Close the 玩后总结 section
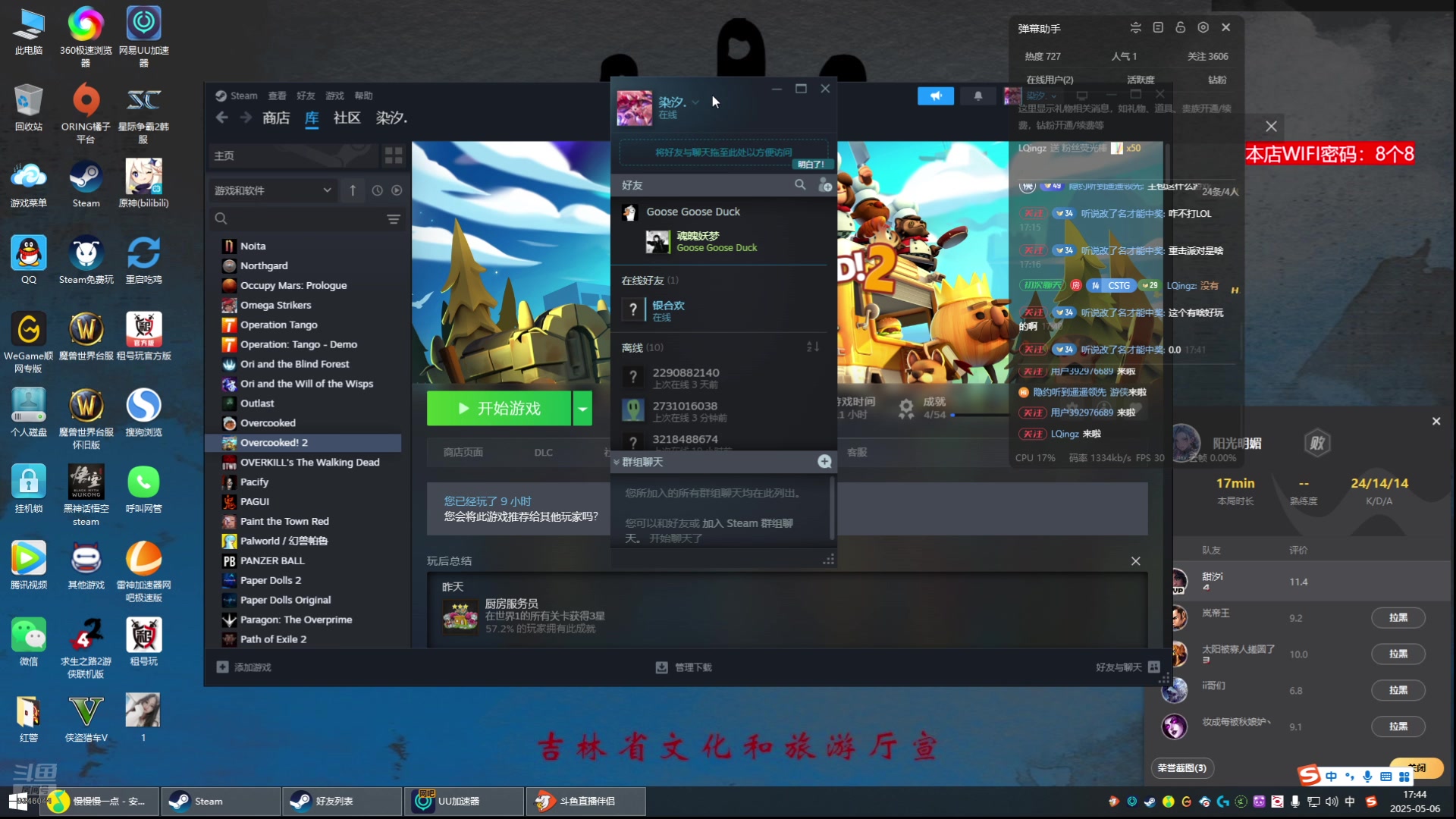 [x=1135, y=561]
